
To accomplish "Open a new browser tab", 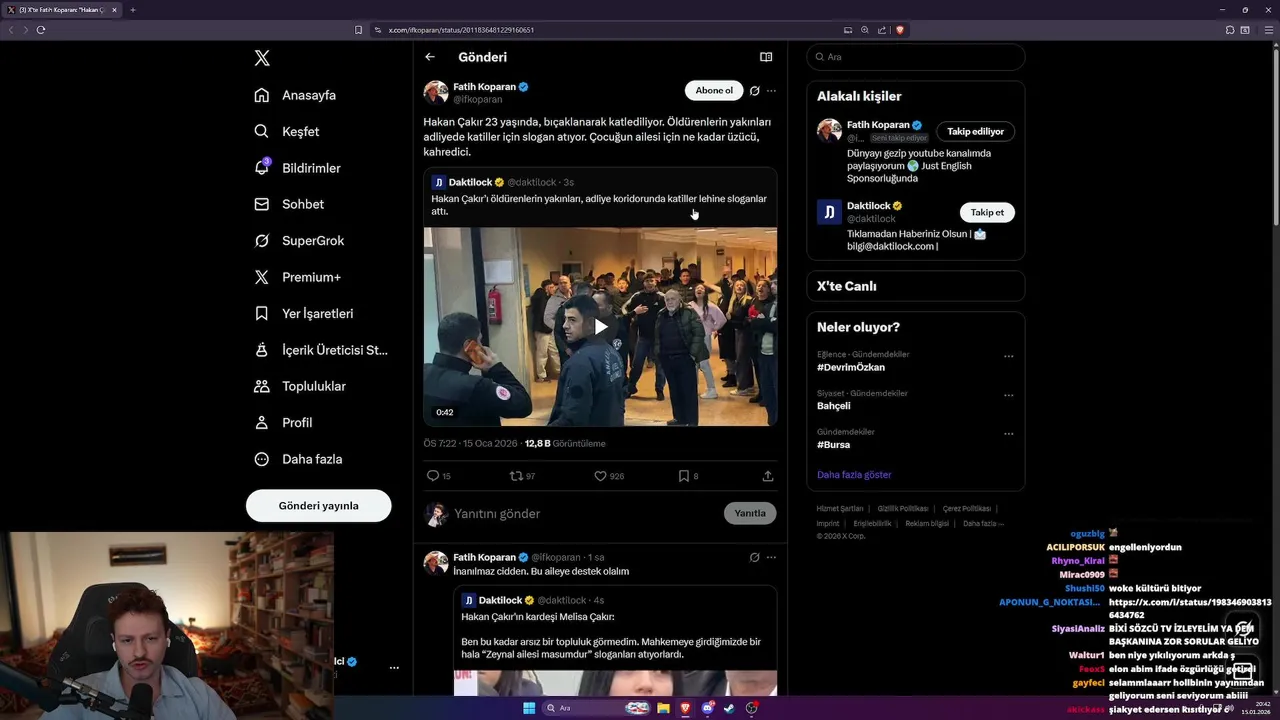I will pos(132,10).
